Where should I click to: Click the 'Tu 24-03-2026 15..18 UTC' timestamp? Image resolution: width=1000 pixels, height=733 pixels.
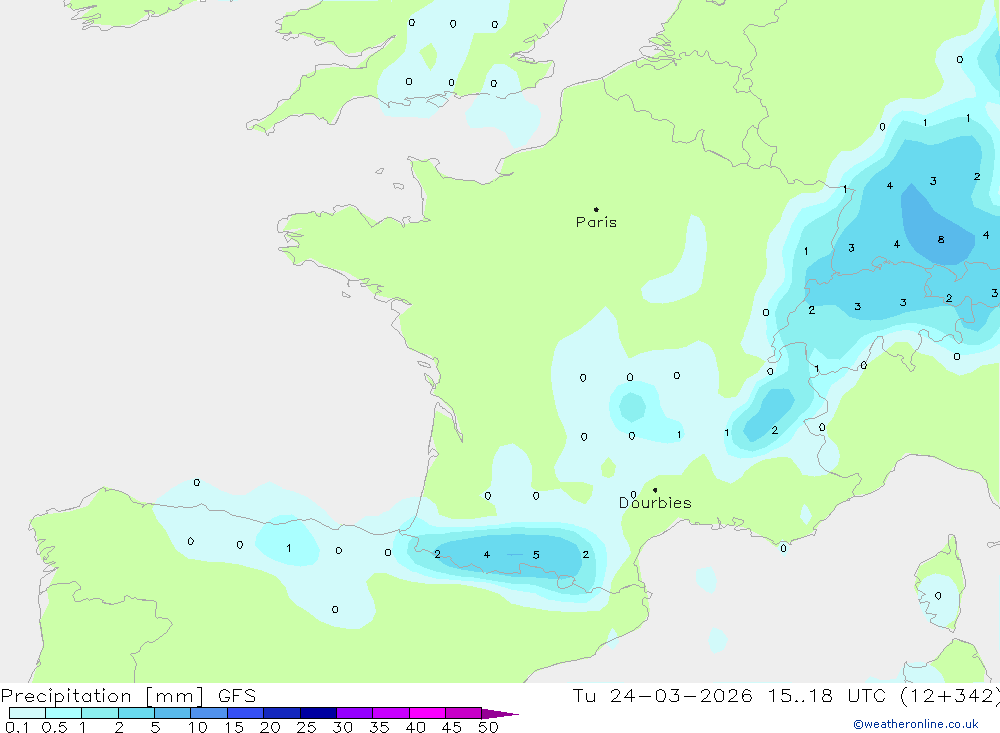[x=732, y=695]
